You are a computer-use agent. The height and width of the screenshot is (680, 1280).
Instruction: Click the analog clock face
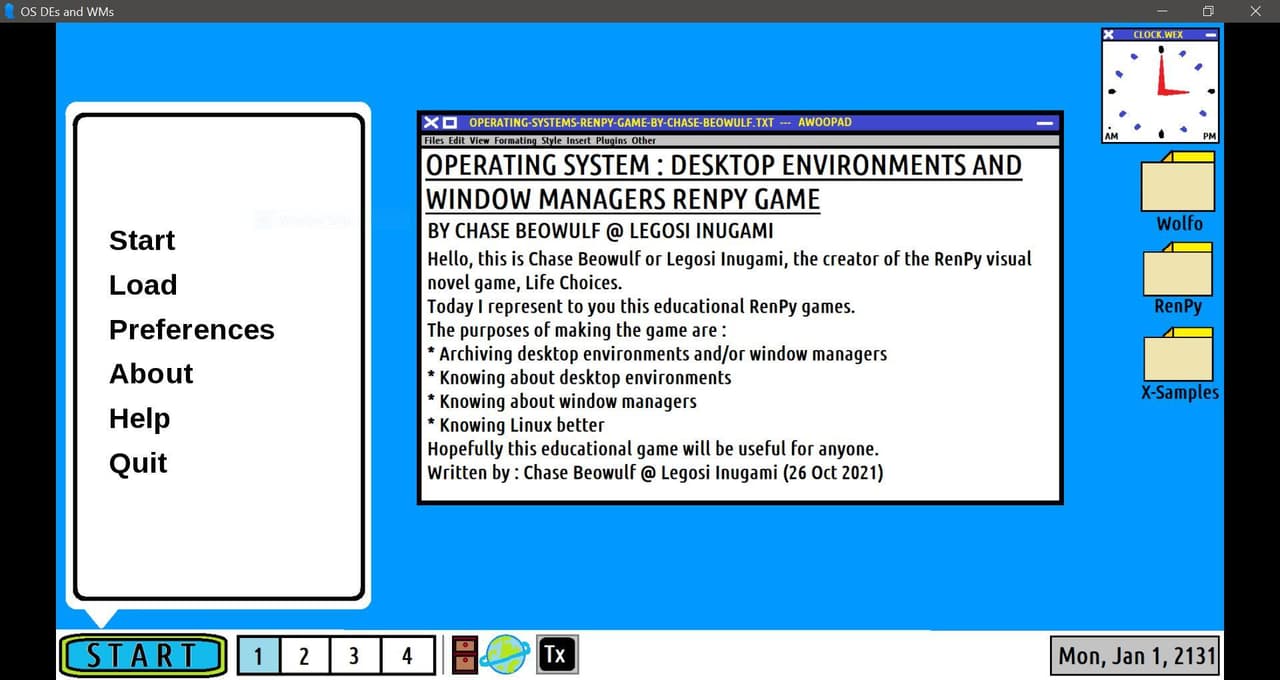click(1161, 91)
